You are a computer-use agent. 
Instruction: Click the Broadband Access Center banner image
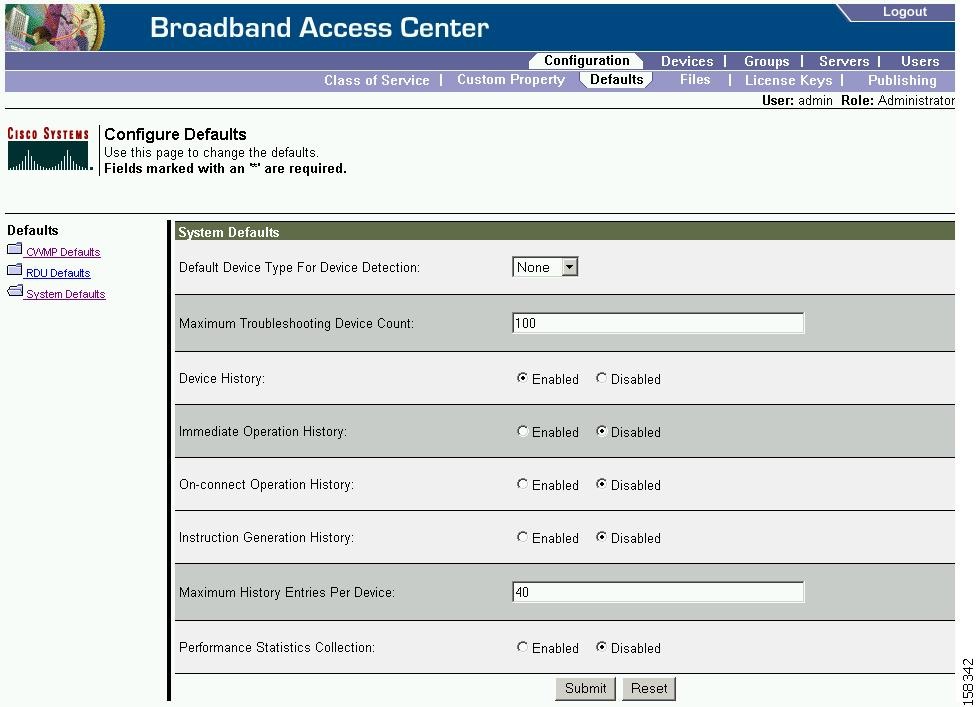(55, 27)
